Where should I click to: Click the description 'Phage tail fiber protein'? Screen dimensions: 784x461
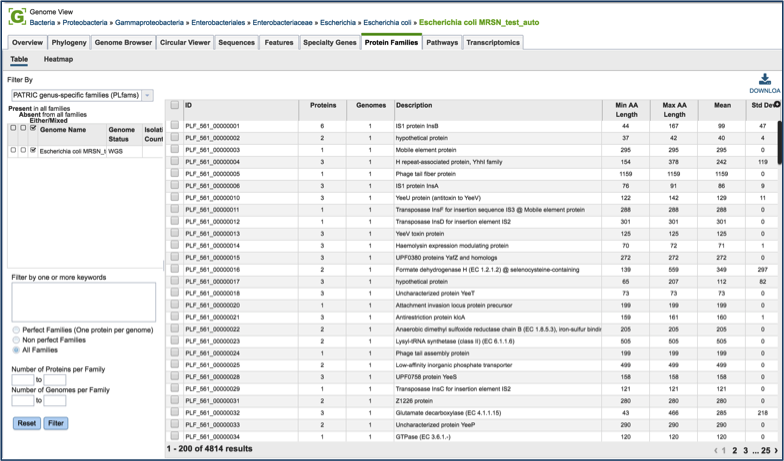(426, 174)
